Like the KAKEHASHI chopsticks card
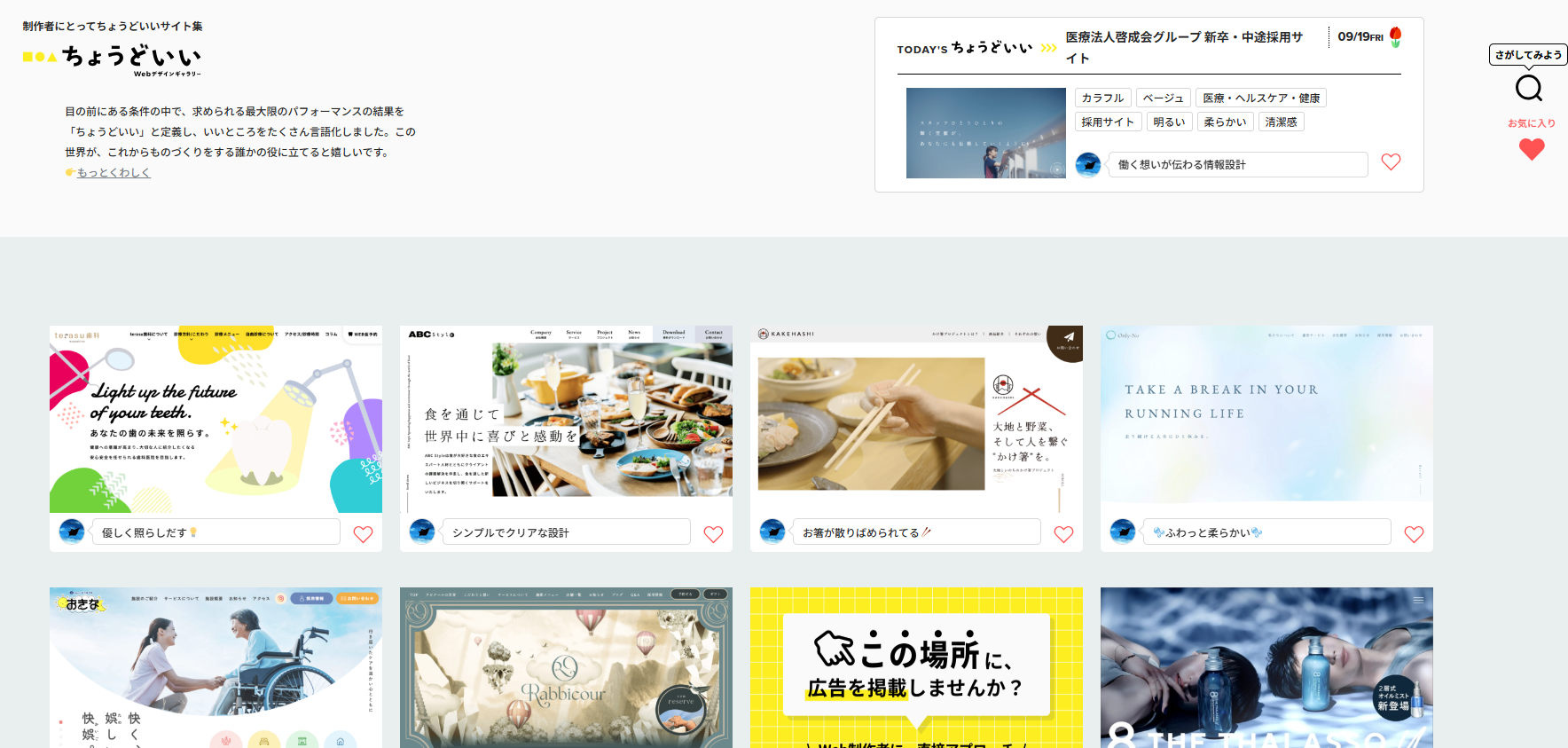Screen dimensions: 1568x748 [x=1063, y=534]
